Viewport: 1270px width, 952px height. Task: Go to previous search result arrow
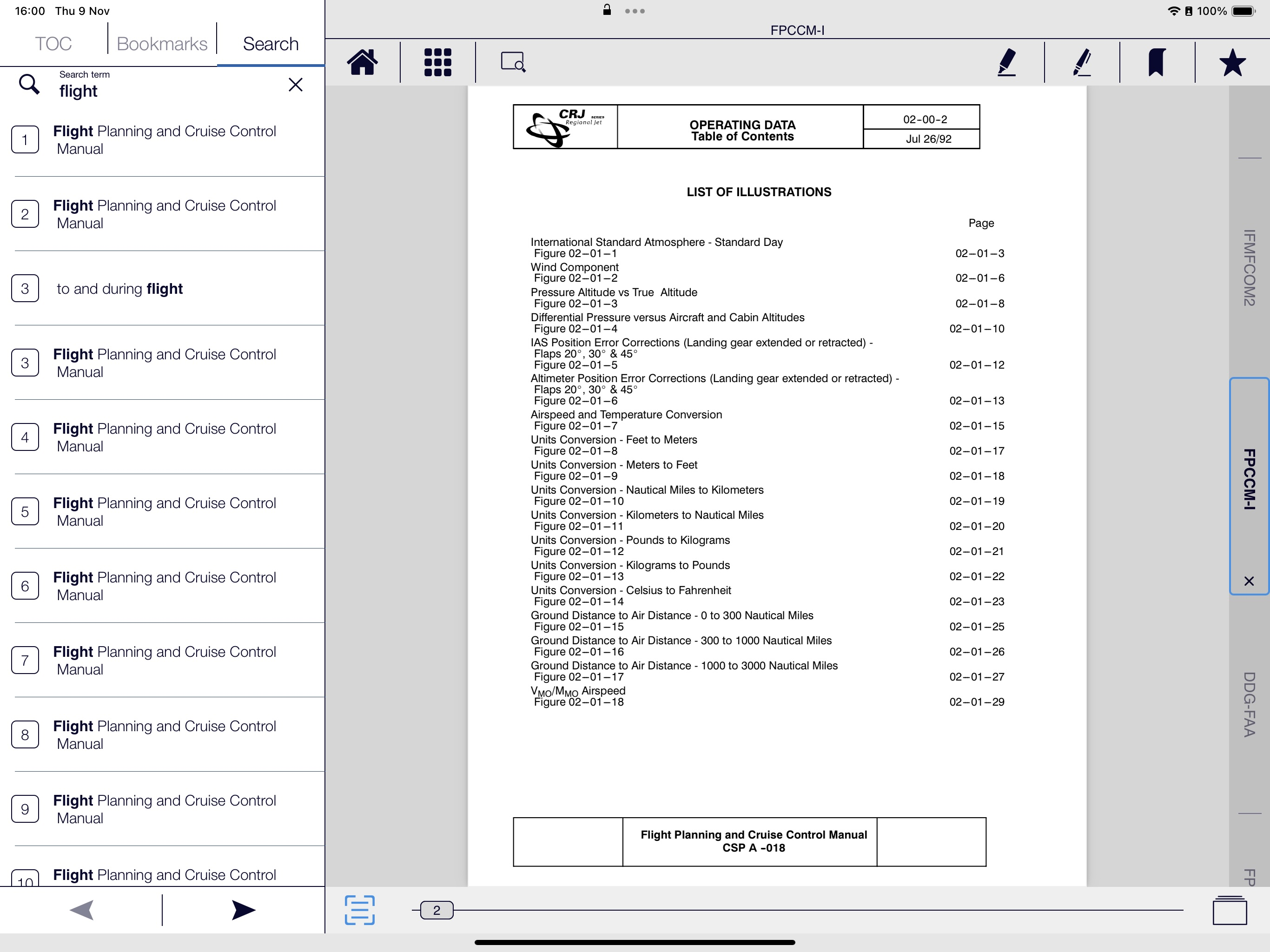[x=81, y=910]
